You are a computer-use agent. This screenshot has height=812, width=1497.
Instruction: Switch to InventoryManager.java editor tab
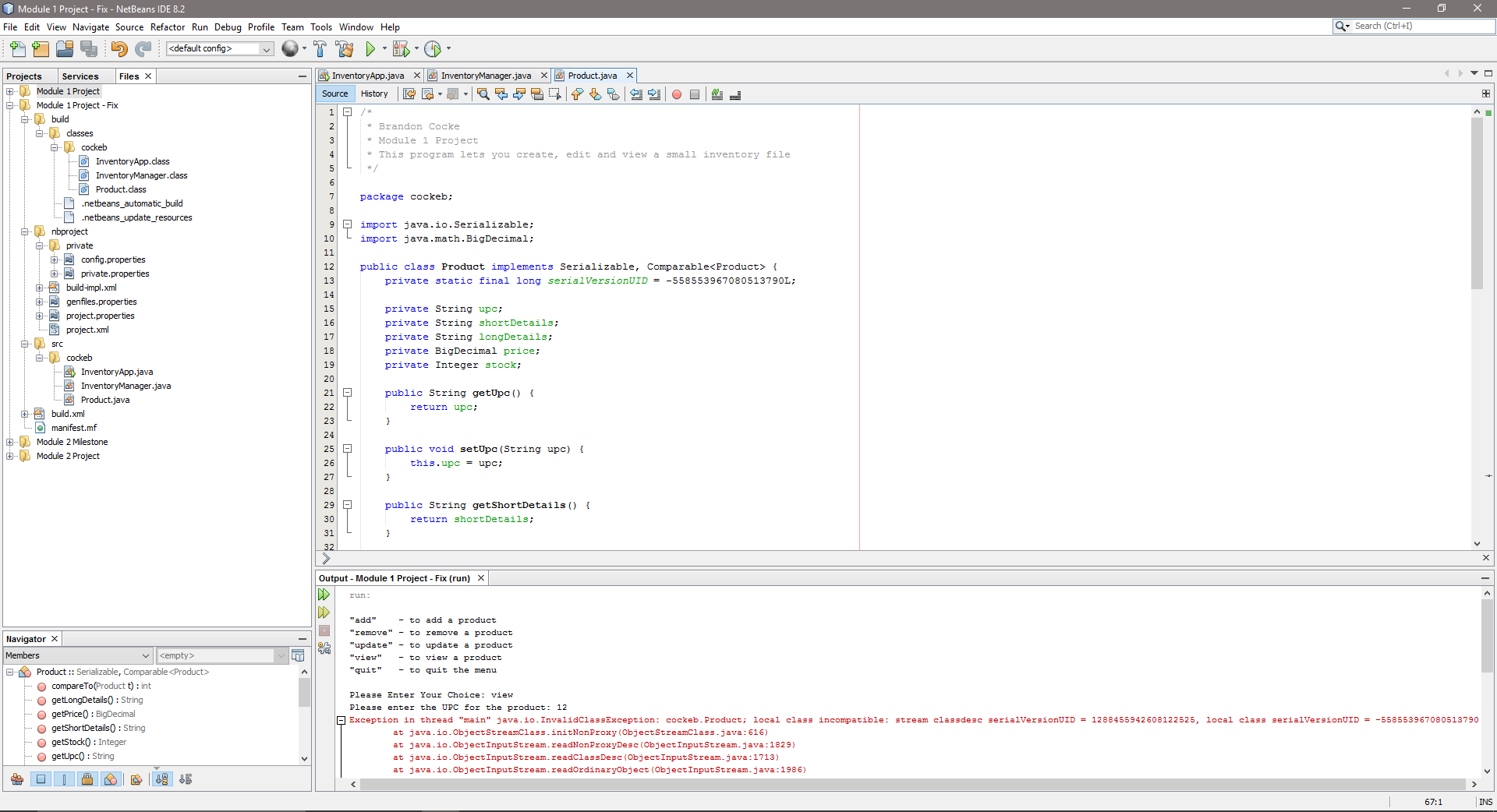[x=485, y=76]
